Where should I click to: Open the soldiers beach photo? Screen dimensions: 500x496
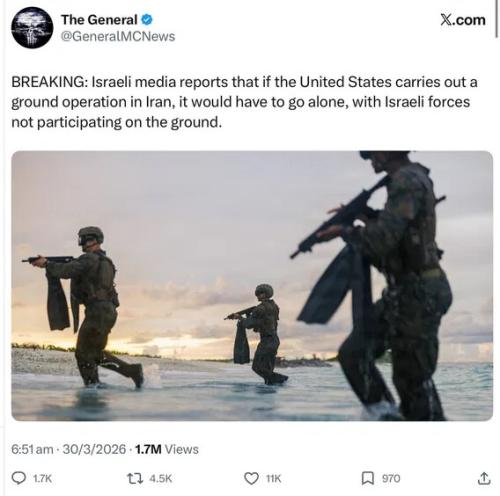[x=252, y=286]
